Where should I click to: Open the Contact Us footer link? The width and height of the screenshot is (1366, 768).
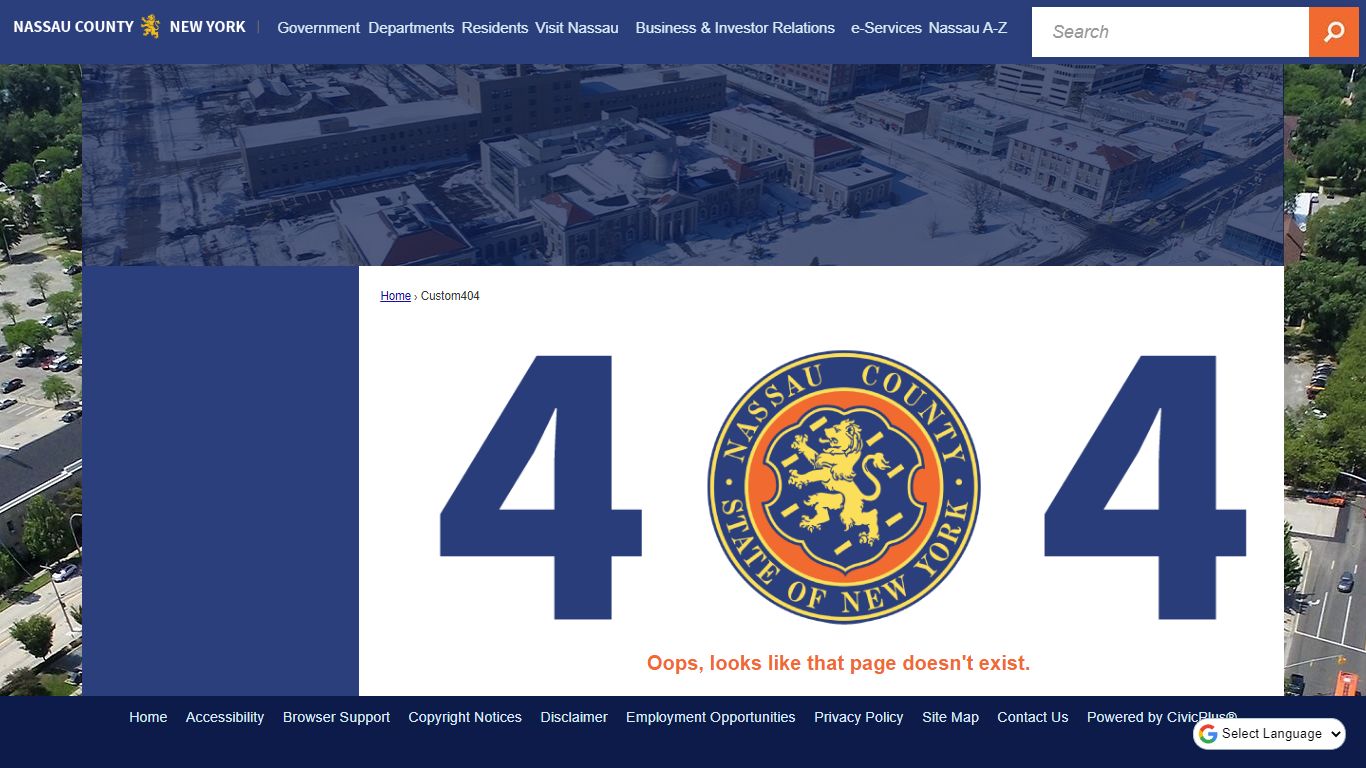click(x=1033, y=717)
